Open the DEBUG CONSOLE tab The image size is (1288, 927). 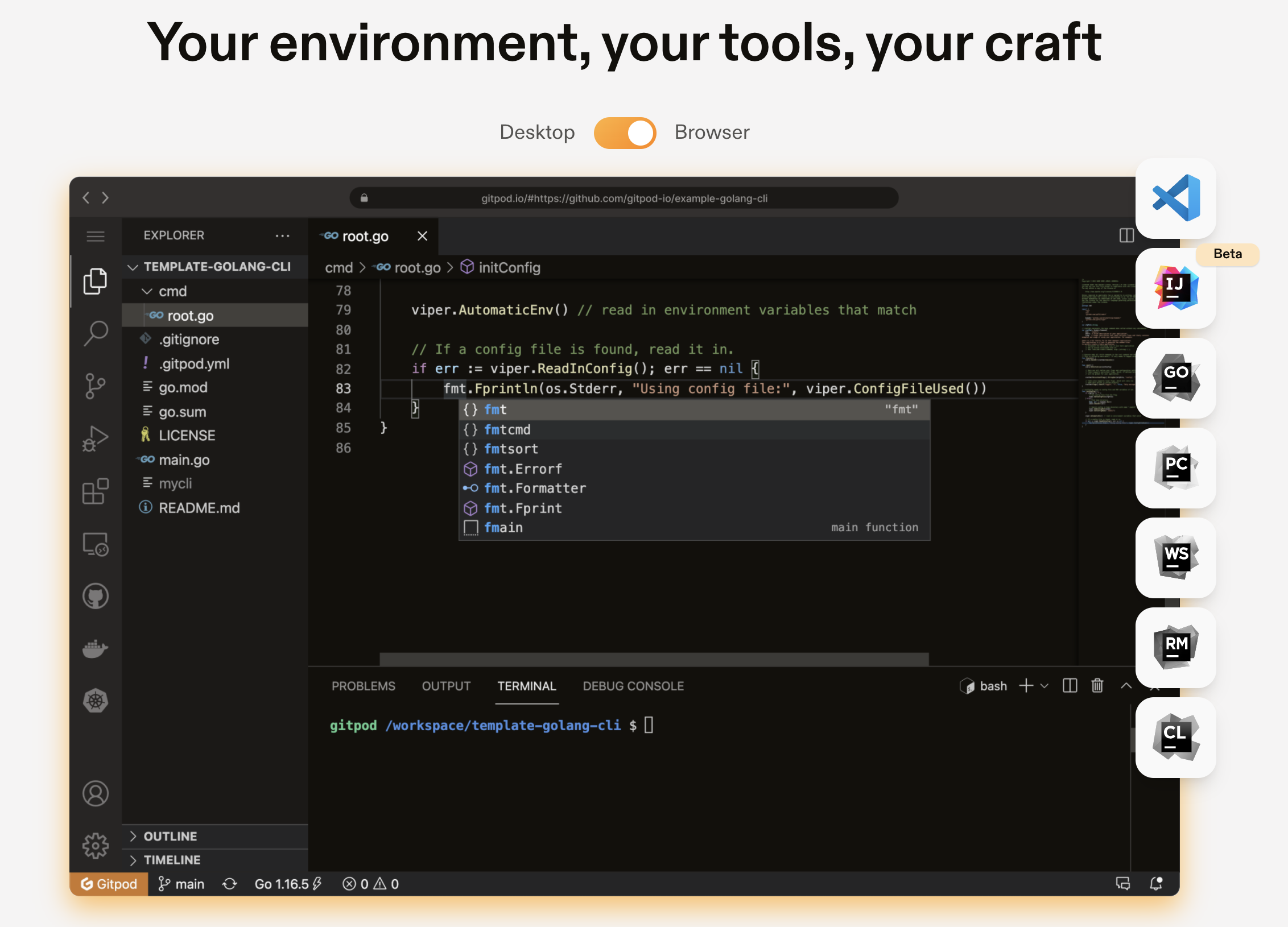pyautogui.click(x=633, y=686)
